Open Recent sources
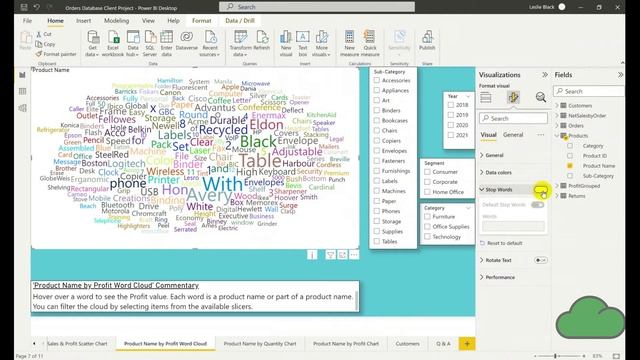The height and width of the screenshot is (360, 640). tap(210, 43)
